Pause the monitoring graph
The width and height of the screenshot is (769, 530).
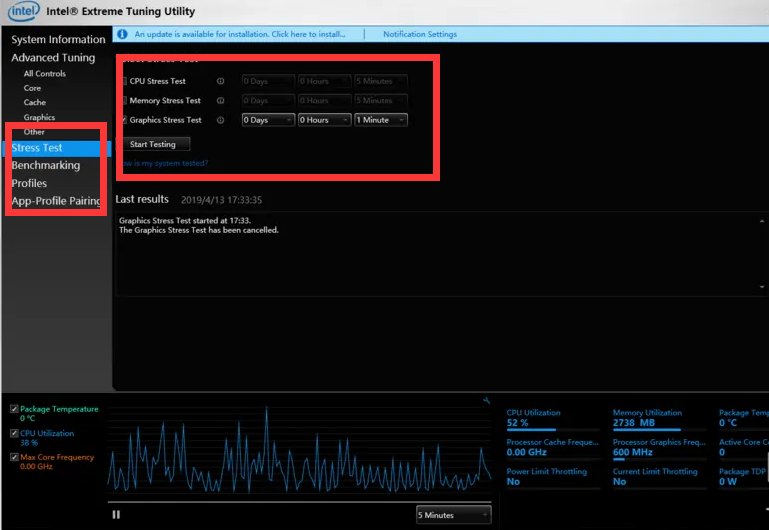116,514
